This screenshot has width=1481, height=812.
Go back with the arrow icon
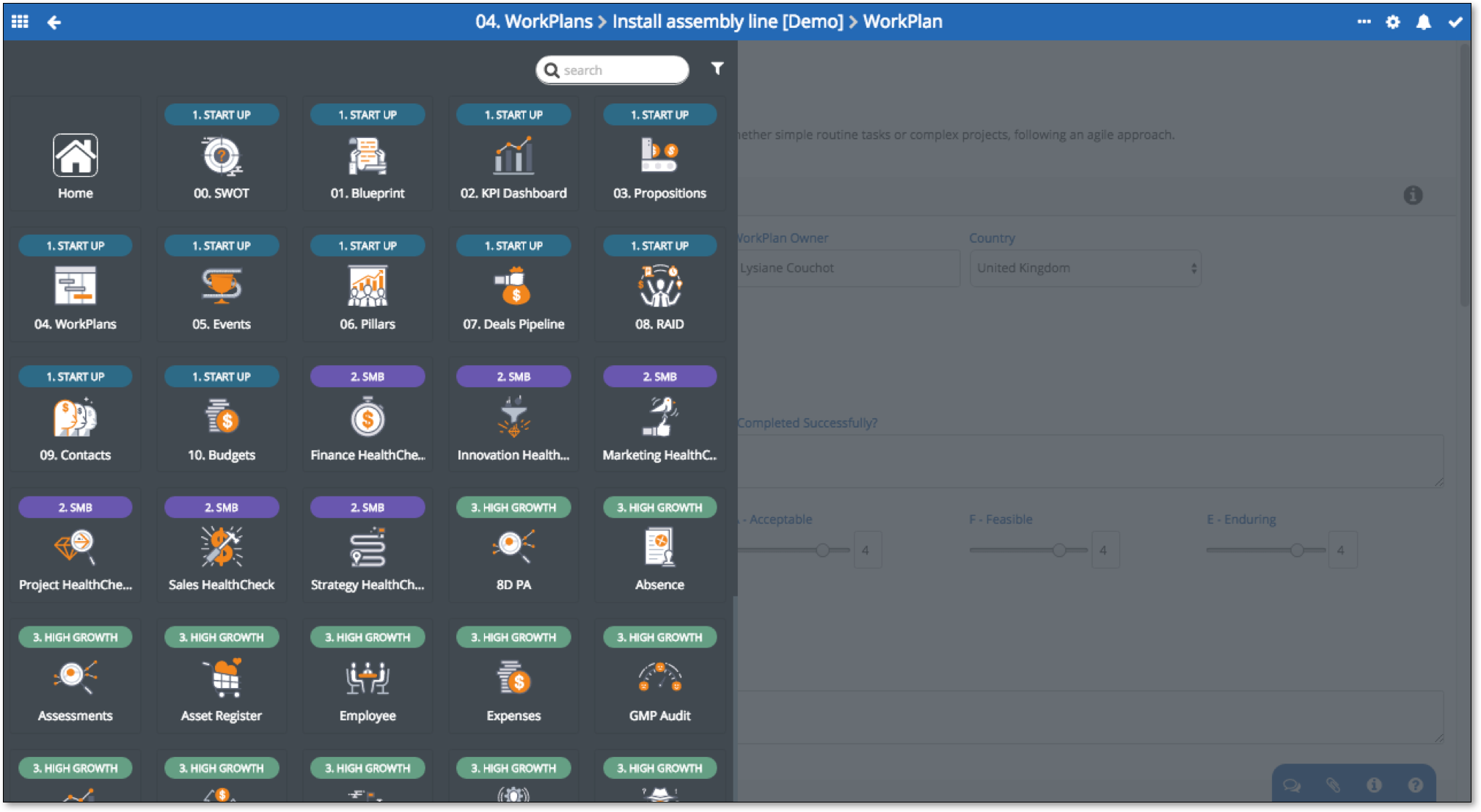54,22
